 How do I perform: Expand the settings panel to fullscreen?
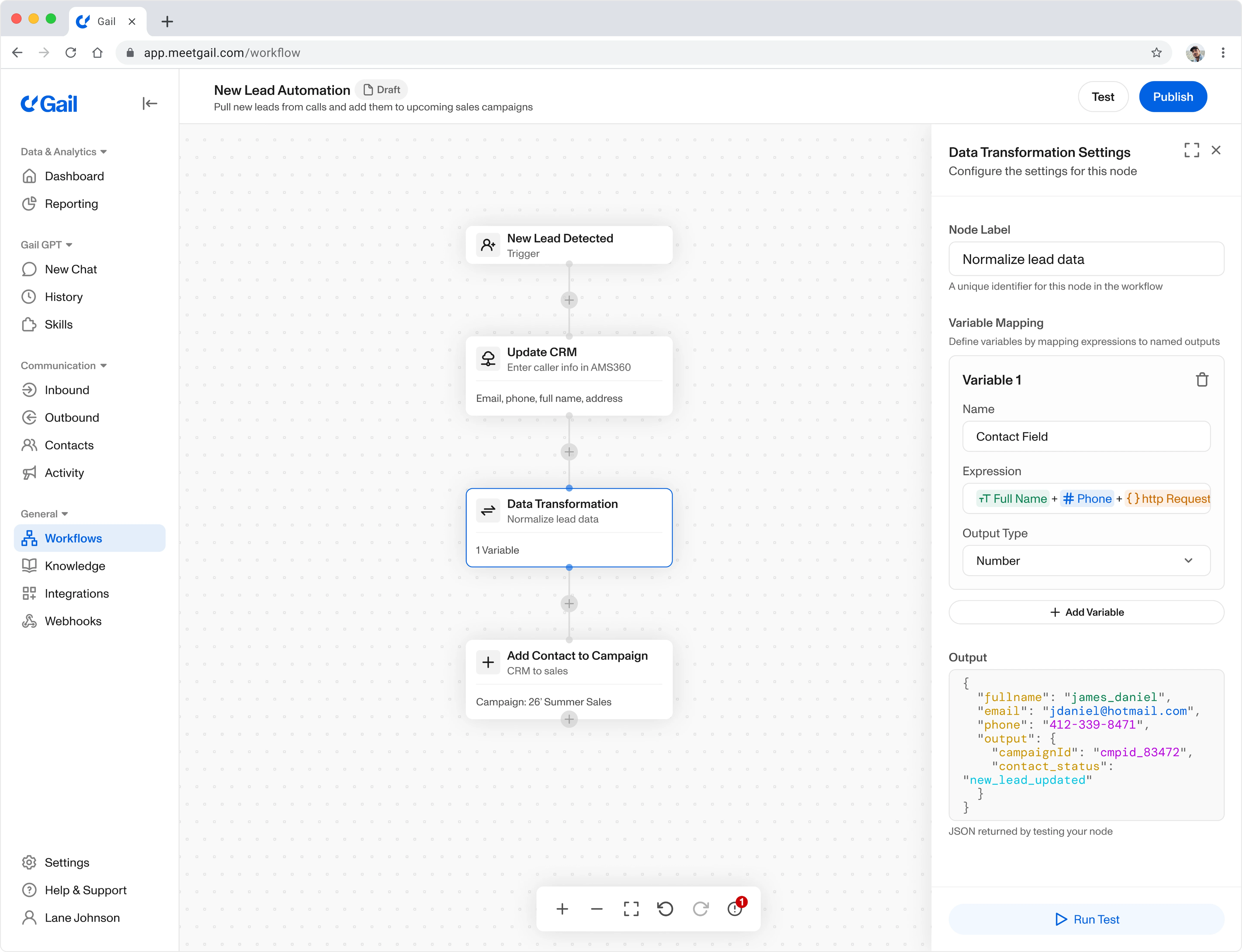point(1192,150)
